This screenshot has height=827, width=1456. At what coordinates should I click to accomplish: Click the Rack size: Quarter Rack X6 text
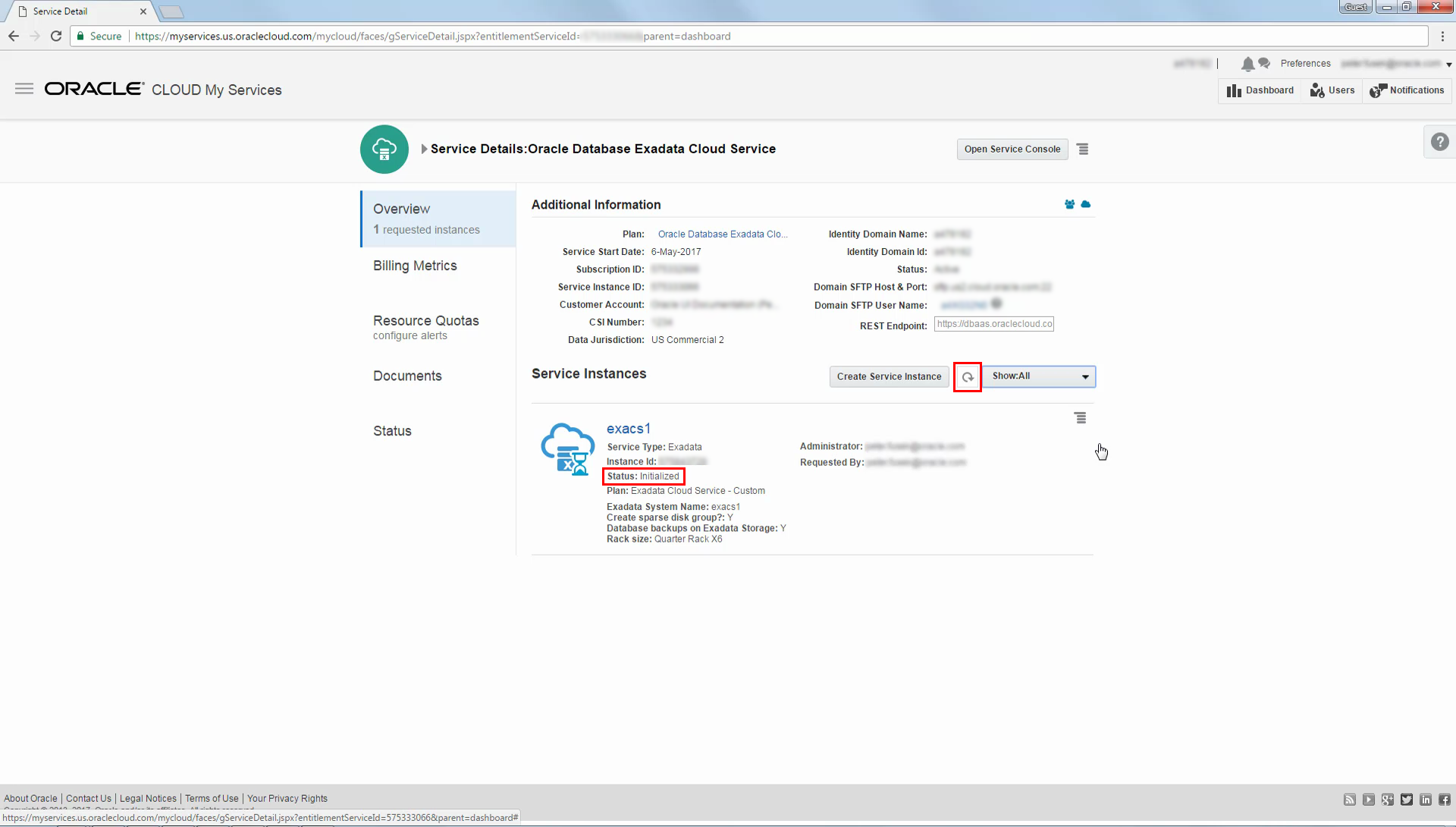[x=664, y=539]
